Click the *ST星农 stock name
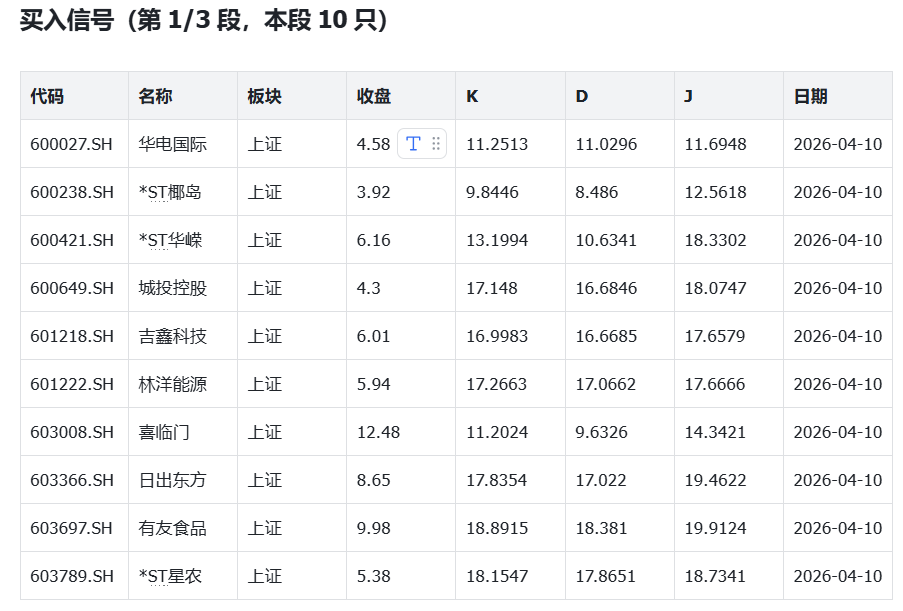The height and width of the screenshot is (611, 903). tap(170, 576)
